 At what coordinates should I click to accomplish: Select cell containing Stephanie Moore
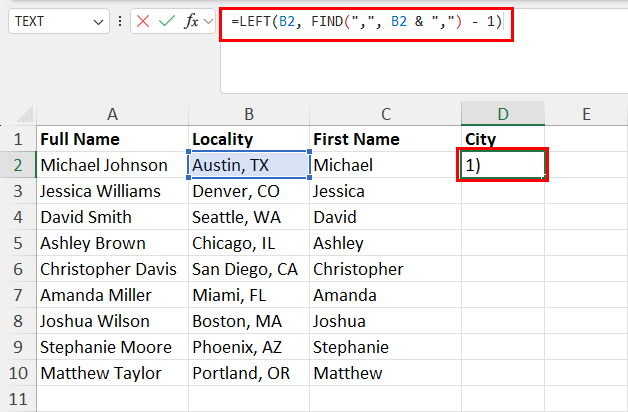113,347
